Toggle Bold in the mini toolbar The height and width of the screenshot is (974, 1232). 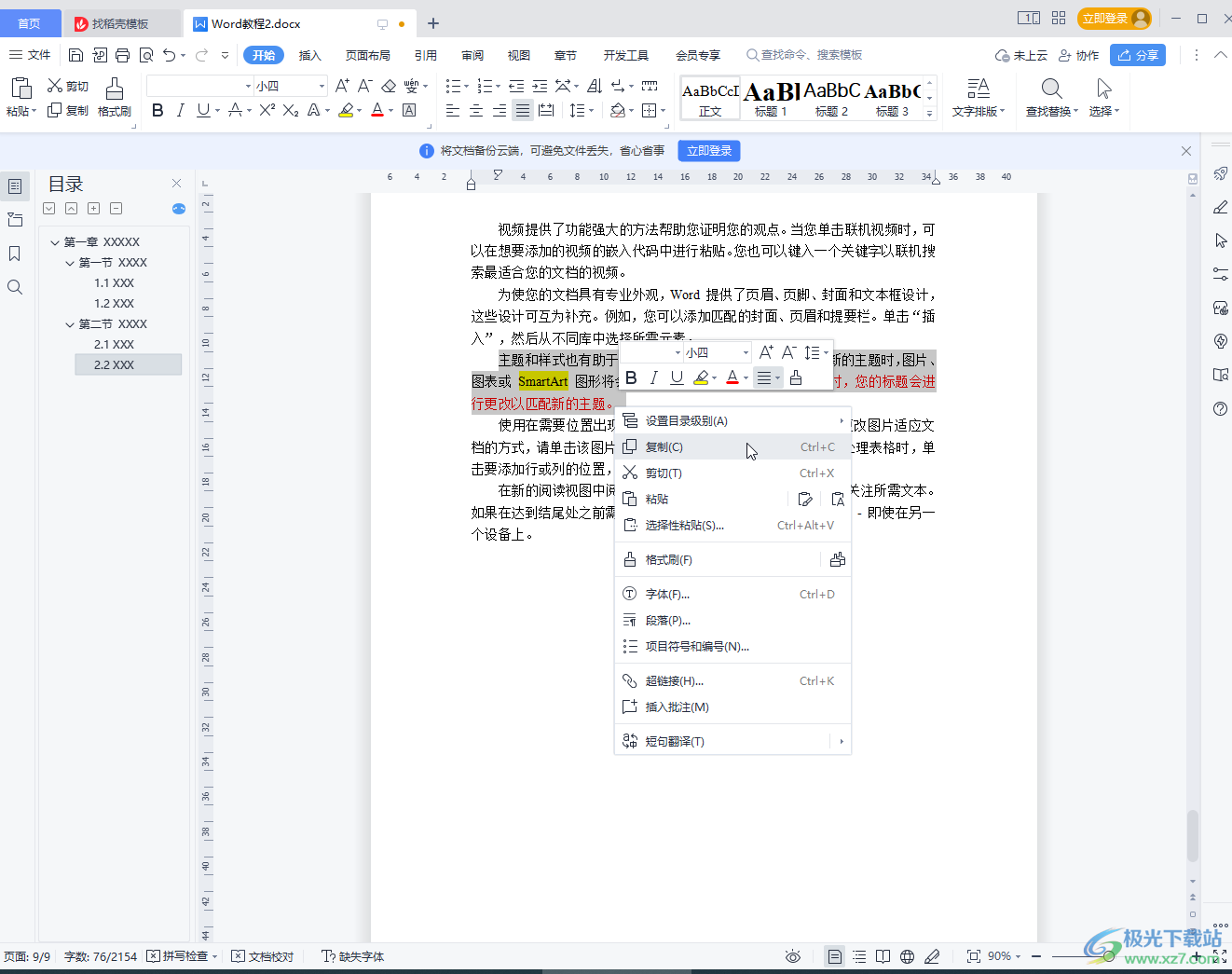(x=631, y=377)
